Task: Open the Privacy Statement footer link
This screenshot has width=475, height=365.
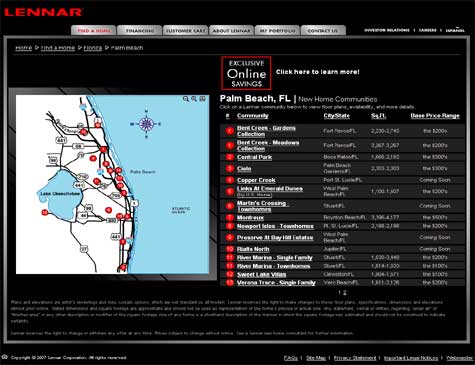Action: point(355,358)
